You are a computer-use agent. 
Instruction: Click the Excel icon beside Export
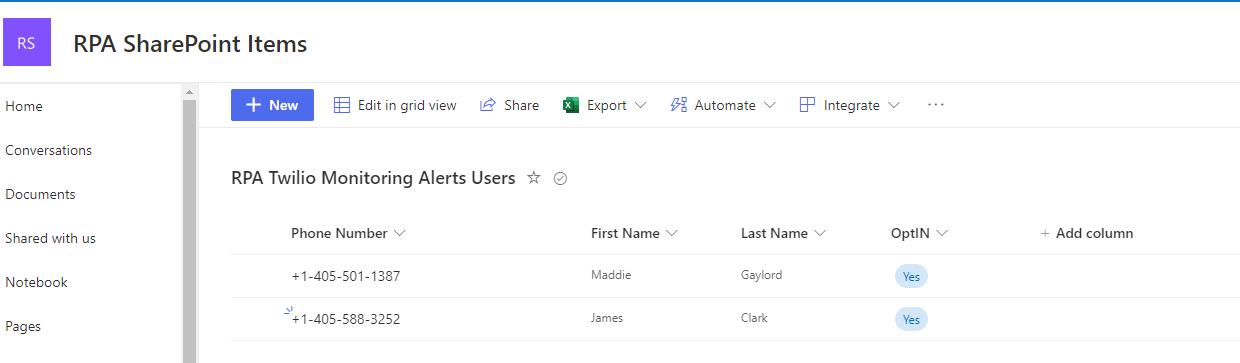(x=571, y=105)
